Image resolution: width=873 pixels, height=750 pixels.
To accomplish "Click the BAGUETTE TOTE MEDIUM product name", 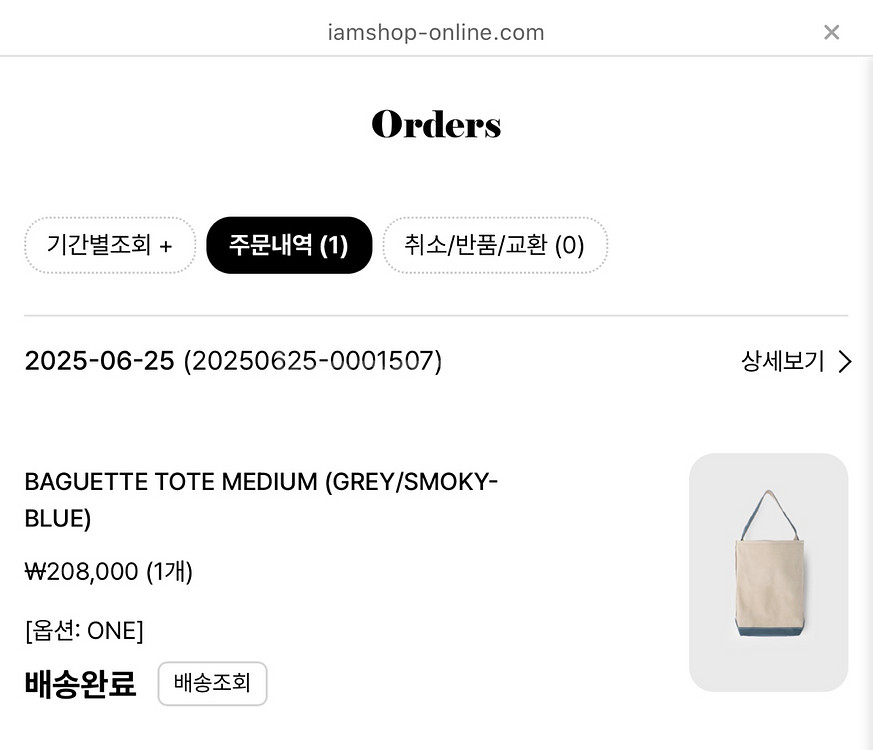I will coord(171,482).
